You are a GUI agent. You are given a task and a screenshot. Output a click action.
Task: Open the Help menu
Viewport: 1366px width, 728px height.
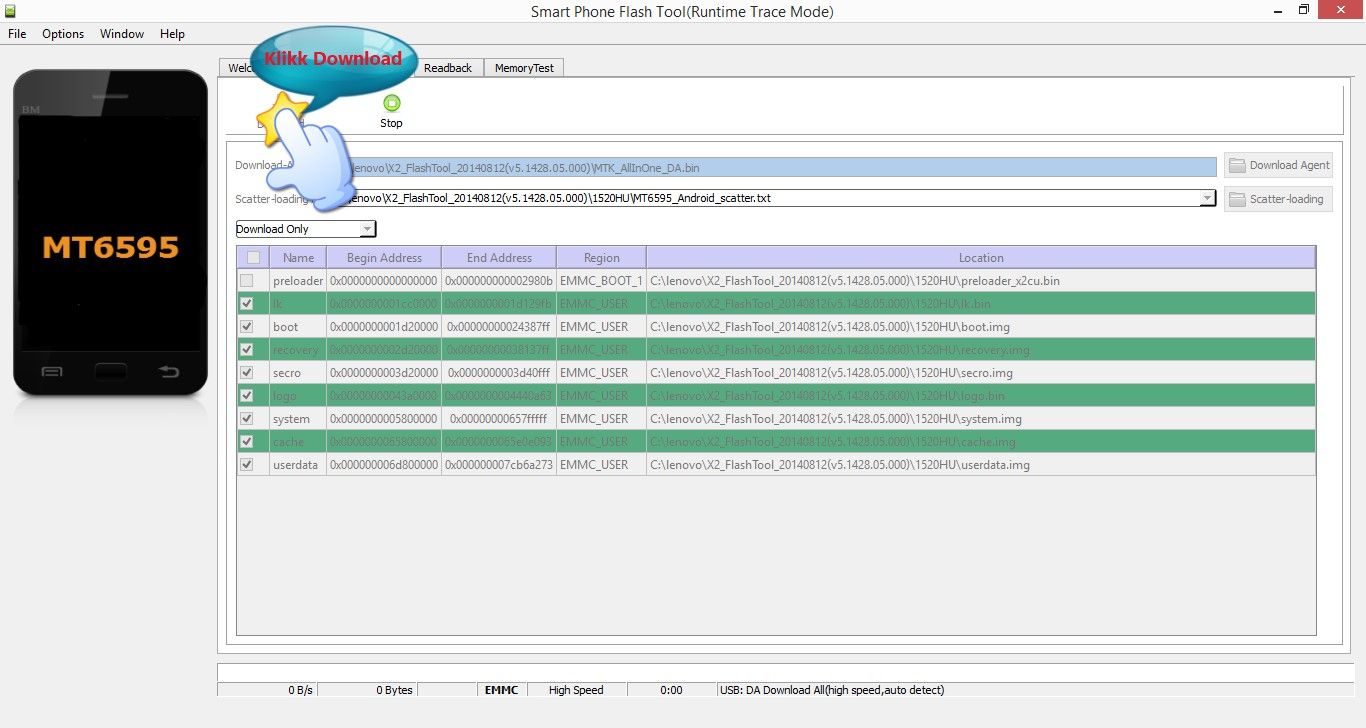tap(172, 33)
